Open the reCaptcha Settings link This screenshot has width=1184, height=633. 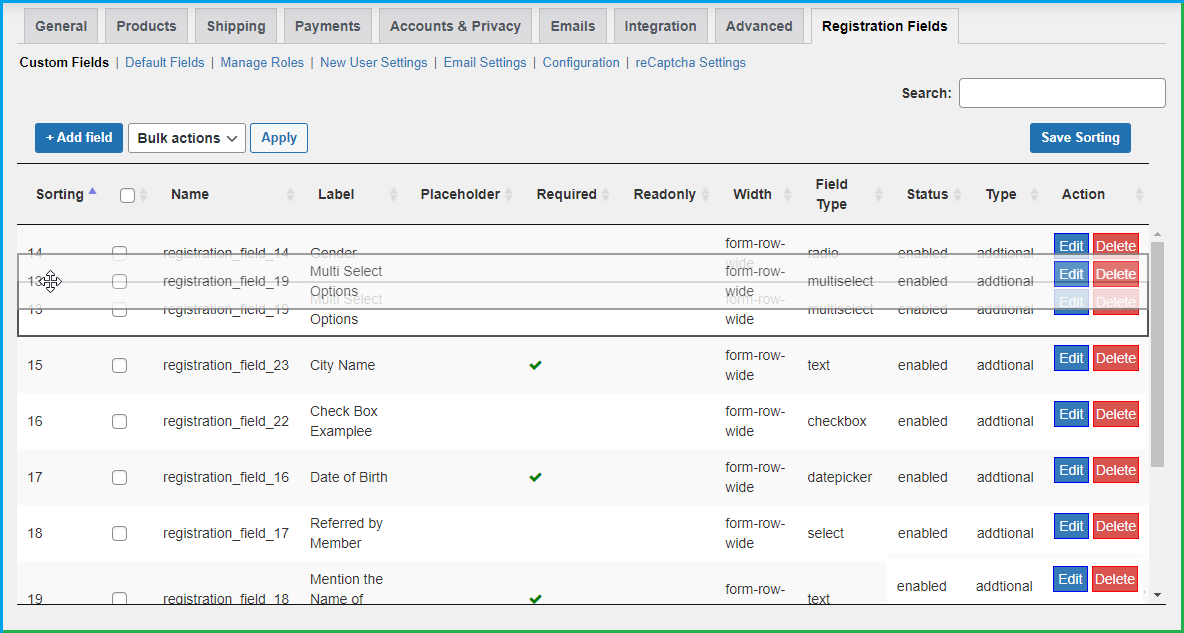(690, 62)
